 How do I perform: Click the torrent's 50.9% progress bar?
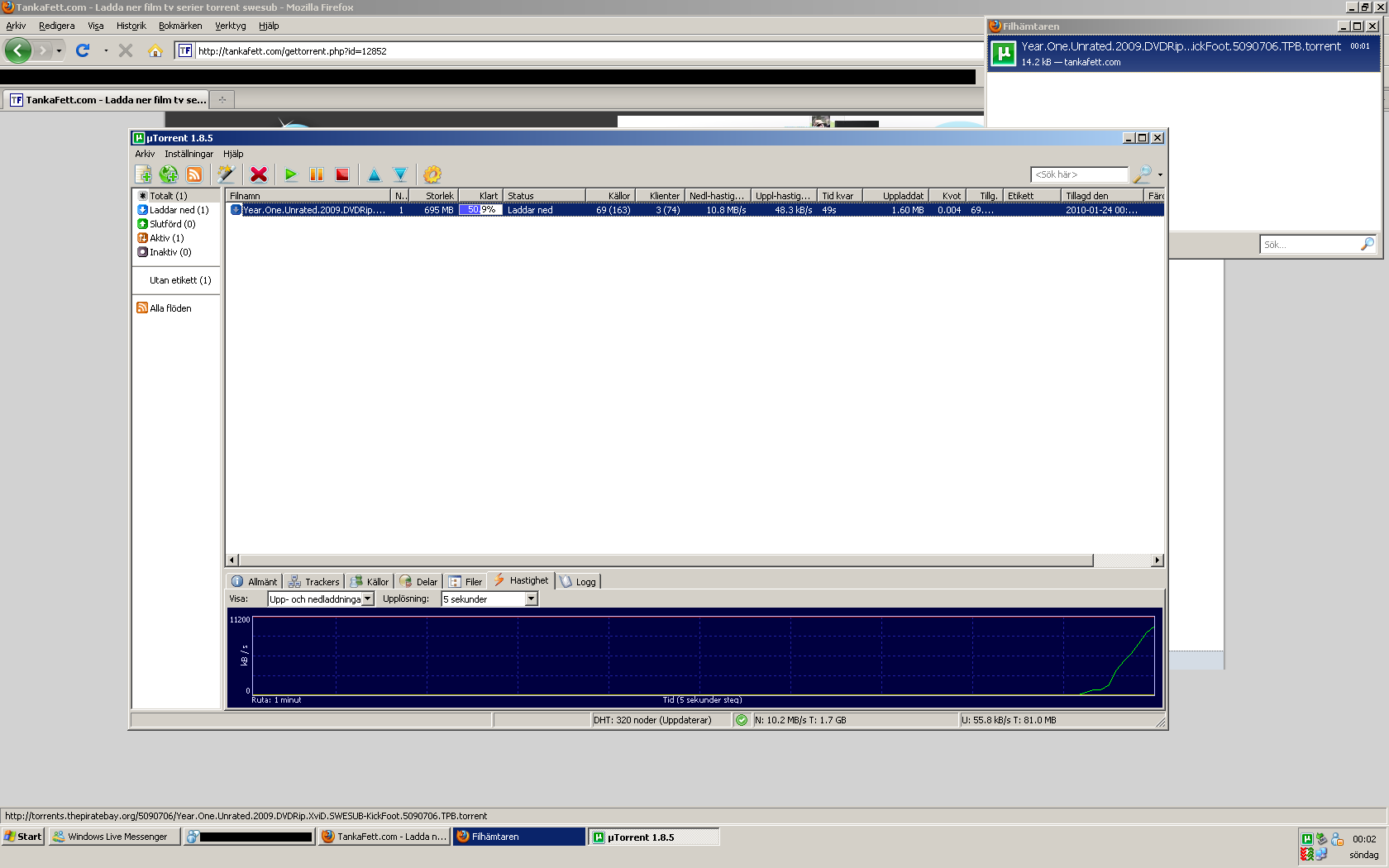click(x=480, y=210)
